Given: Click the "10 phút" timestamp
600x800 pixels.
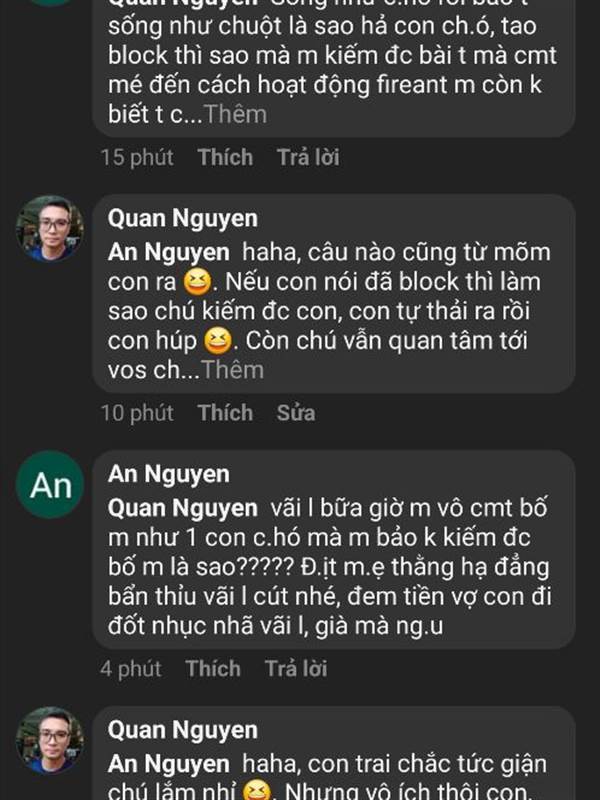Looking at the screenshot, I should coord(137,413).
